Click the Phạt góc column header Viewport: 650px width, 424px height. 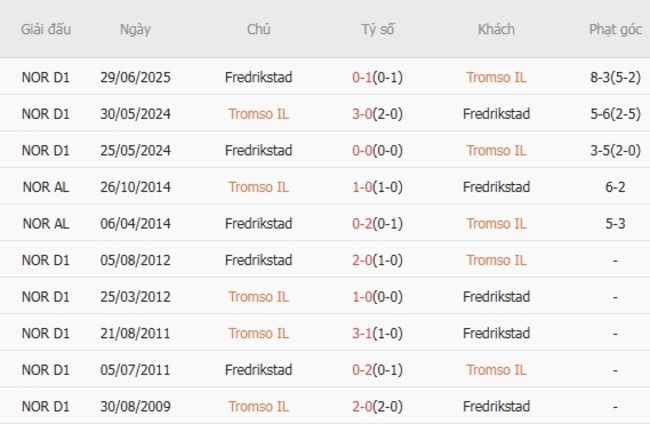click(615, 29)
